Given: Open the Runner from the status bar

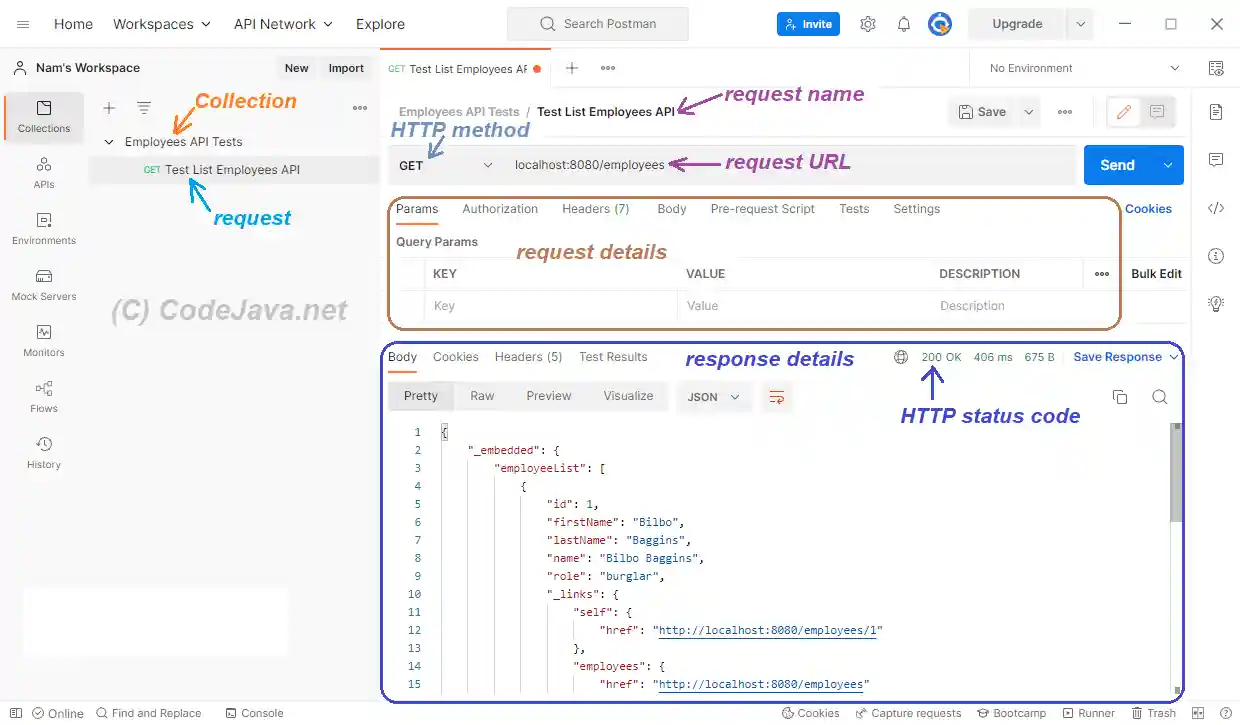Looking at the screenshot, I should [x=1089, y=713].
